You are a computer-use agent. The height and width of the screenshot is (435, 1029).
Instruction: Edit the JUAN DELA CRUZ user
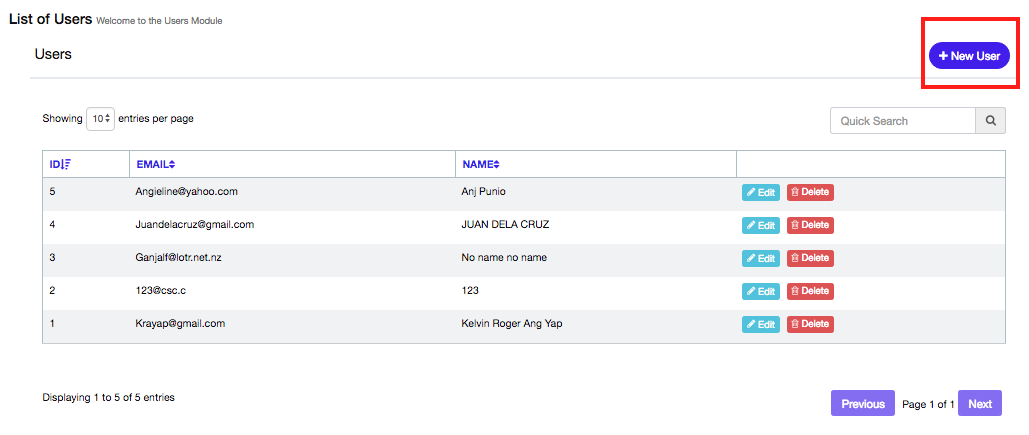tap(760, 225)
